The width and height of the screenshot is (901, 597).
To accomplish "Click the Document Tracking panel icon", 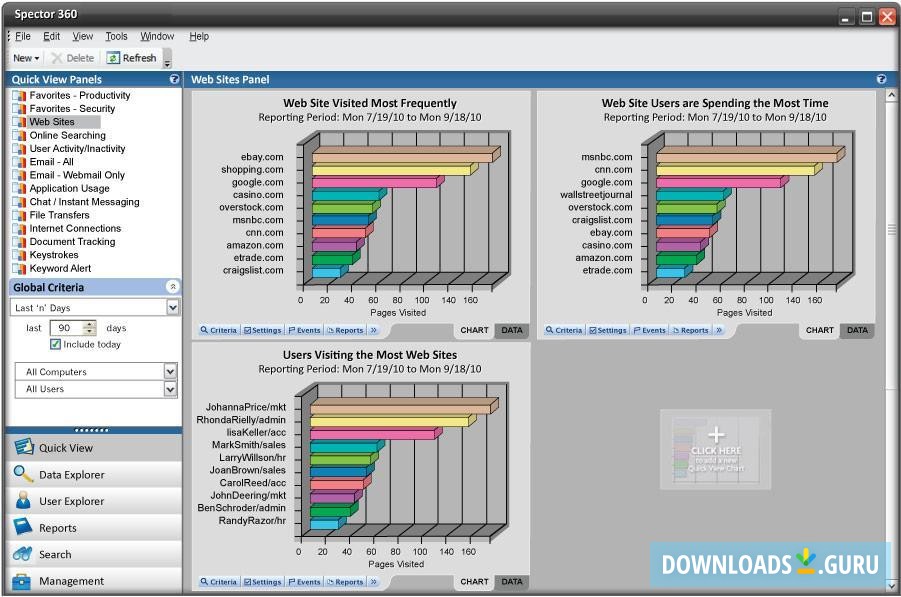I will (x=19, y=242).
